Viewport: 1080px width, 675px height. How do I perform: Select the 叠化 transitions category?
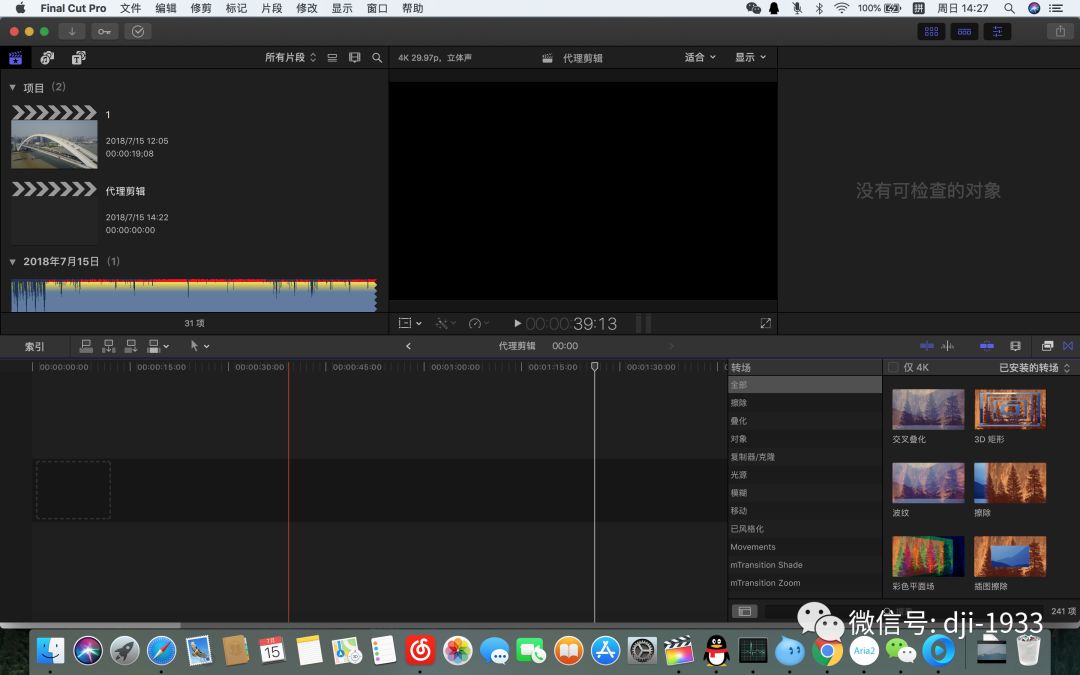tap(804, 421)
